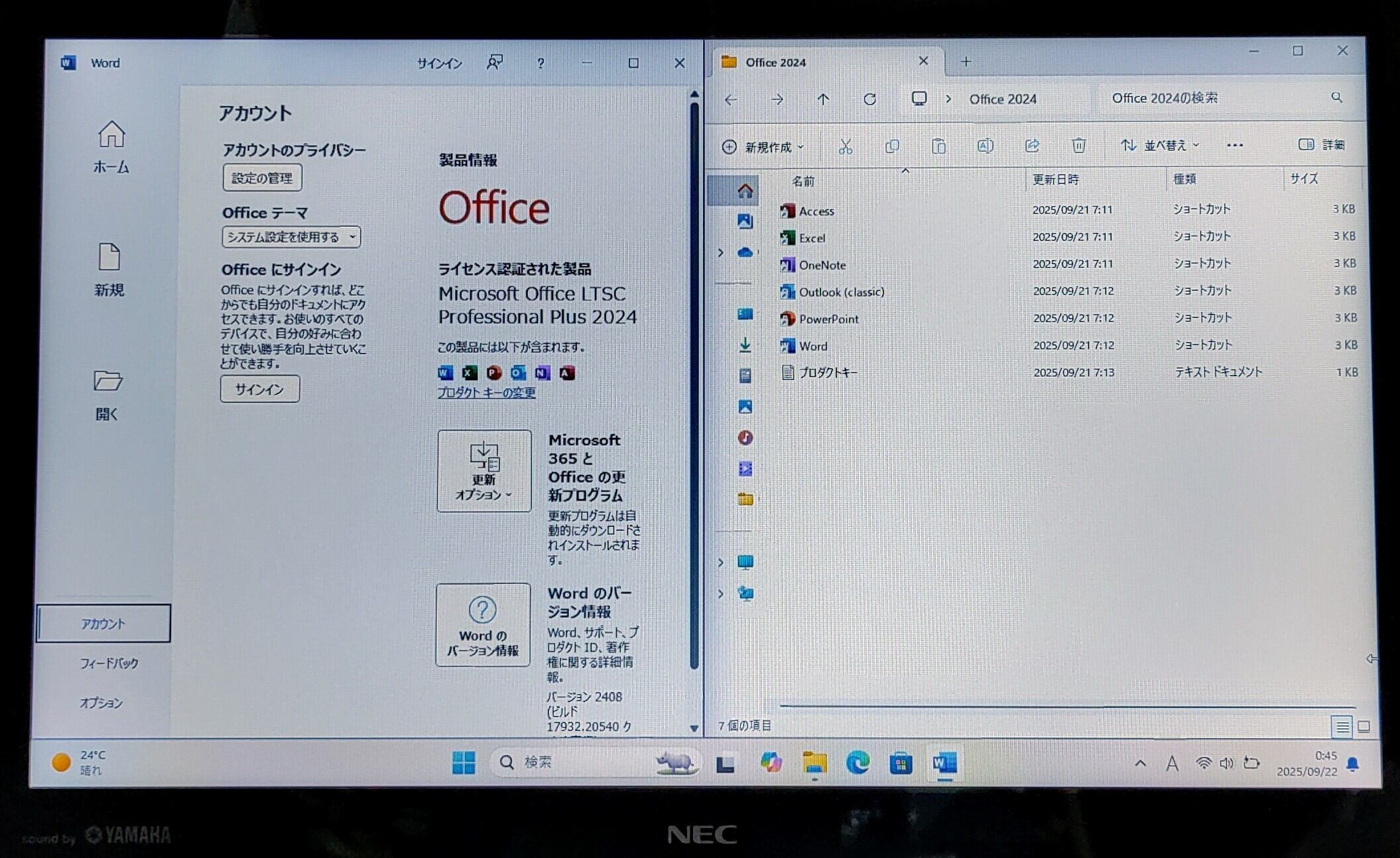
Task: Open the Office theme dropdown
Action: pyautogui.click(x=290, y=237)
